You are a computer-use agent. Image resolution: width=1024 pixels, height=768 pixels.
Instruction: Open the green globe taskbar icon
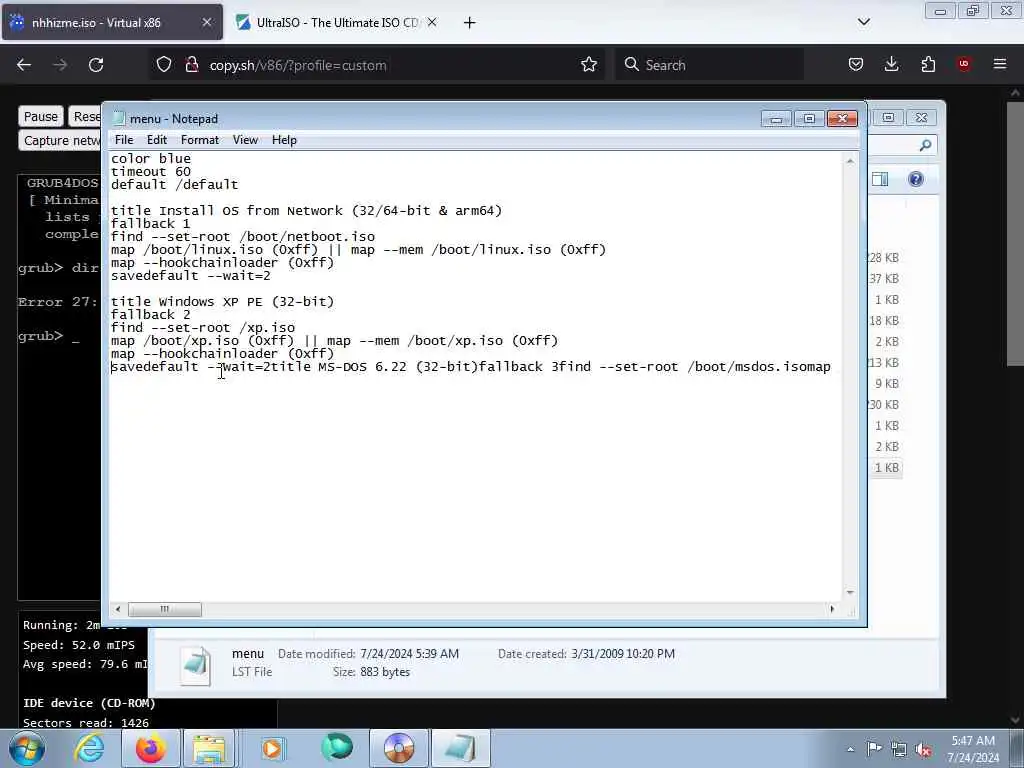coord(336,748)
